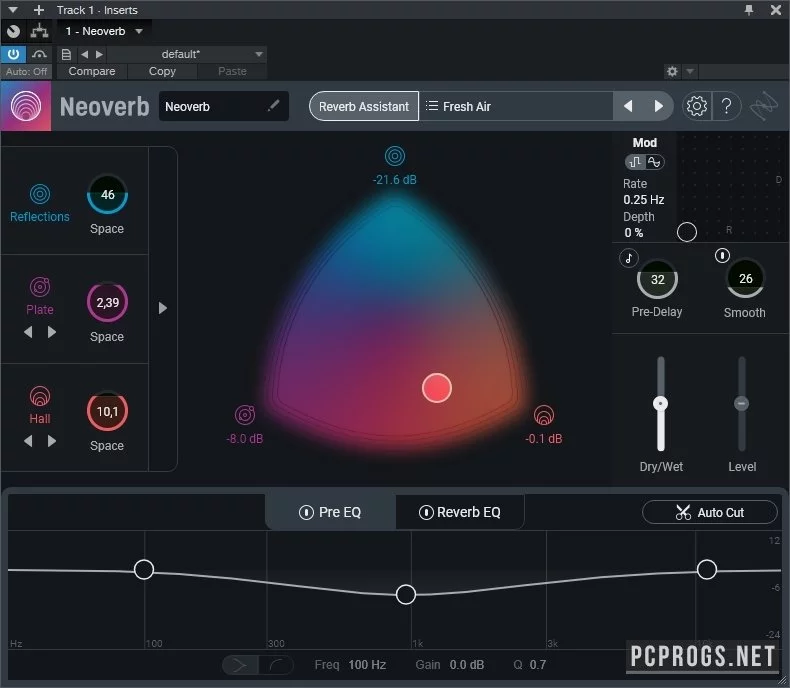The width and height of the screenshot is (790, 688).
Task: Go to previous host preset
Action: pos(84,54)
